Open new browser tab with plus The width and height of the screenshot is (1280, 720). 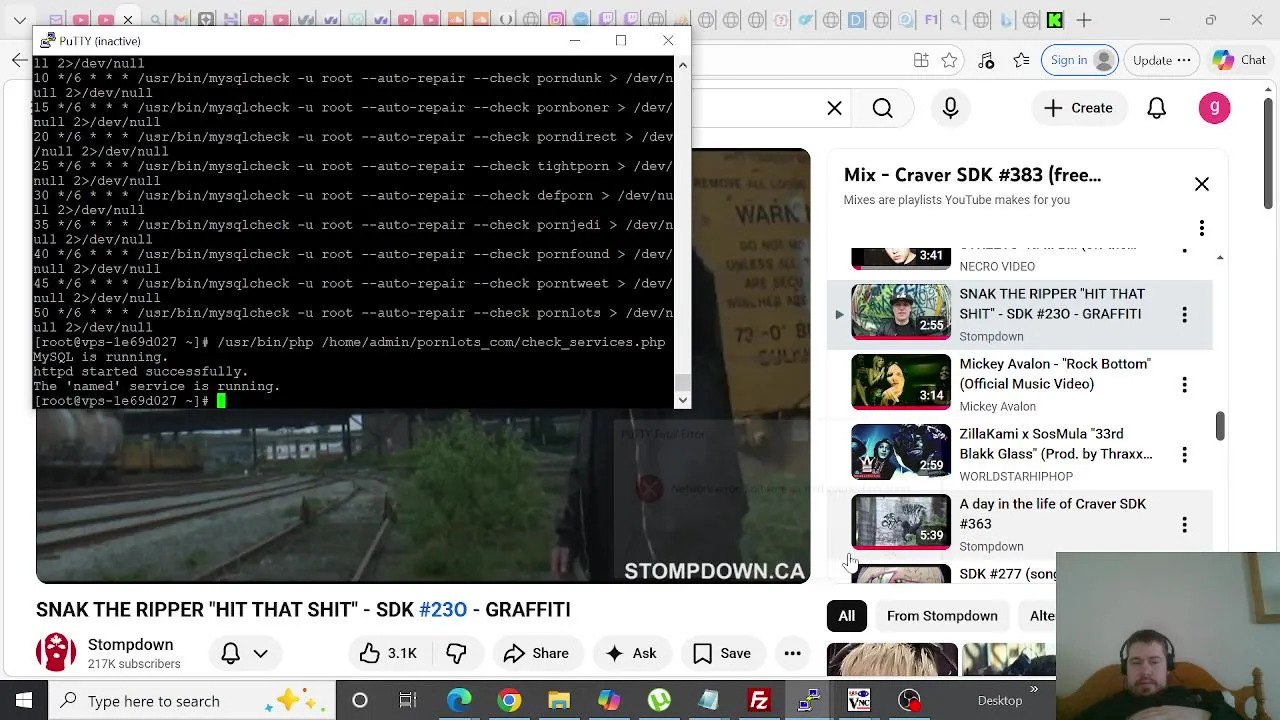(x=1085, y=20)
